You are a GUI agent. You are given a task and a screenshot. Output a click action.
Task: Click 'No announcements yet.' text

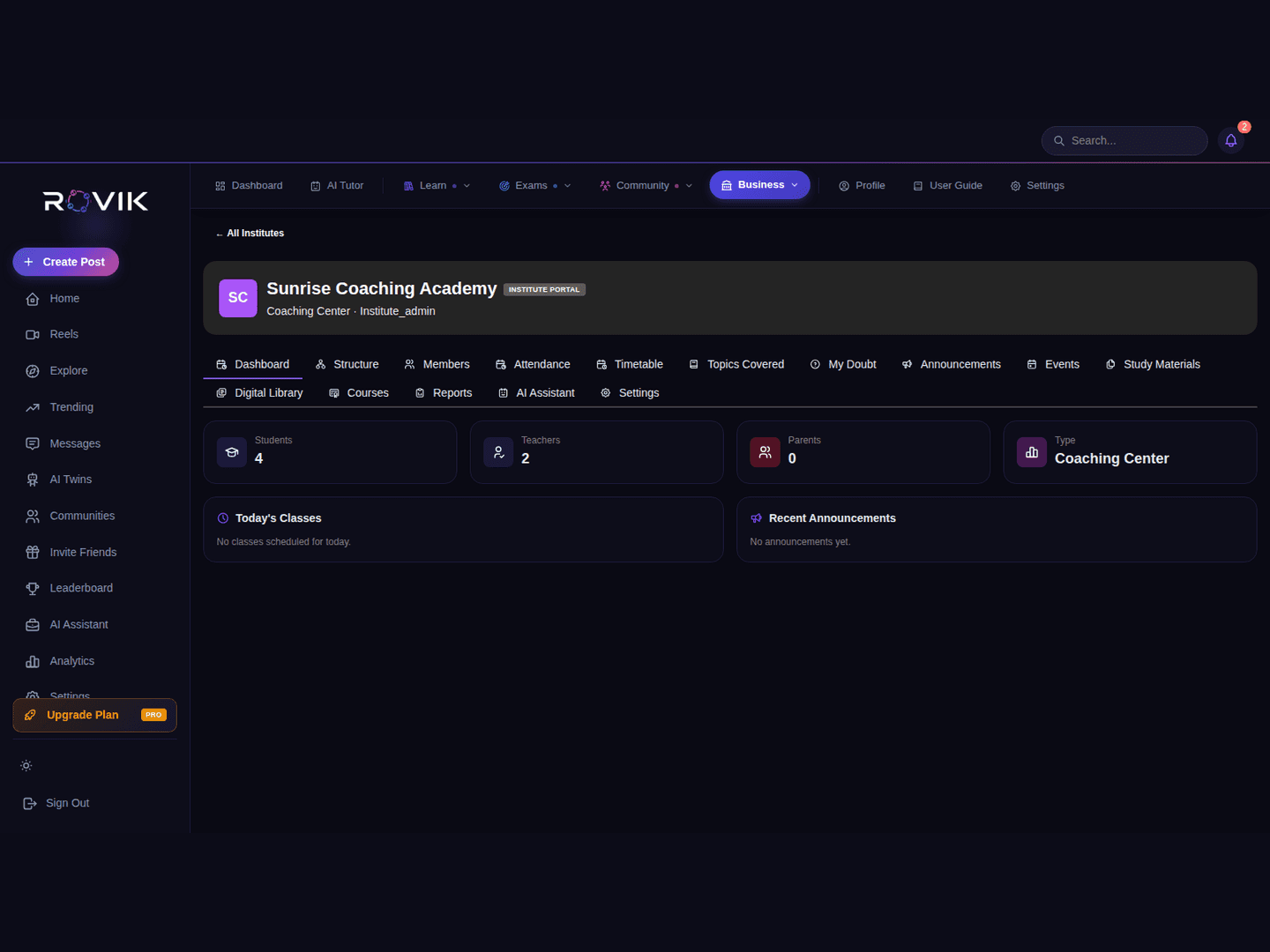800,542
